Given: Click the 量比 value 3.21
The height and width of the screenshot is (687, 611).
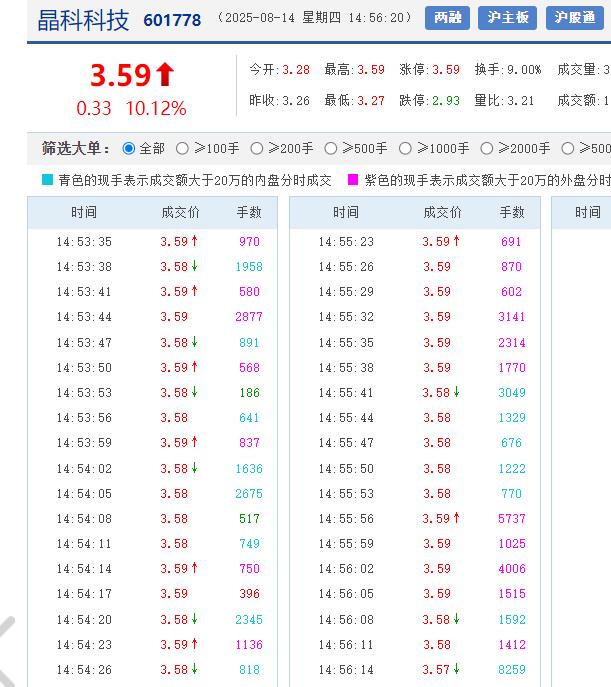Looking at the screenshot, I should [521, 101].
